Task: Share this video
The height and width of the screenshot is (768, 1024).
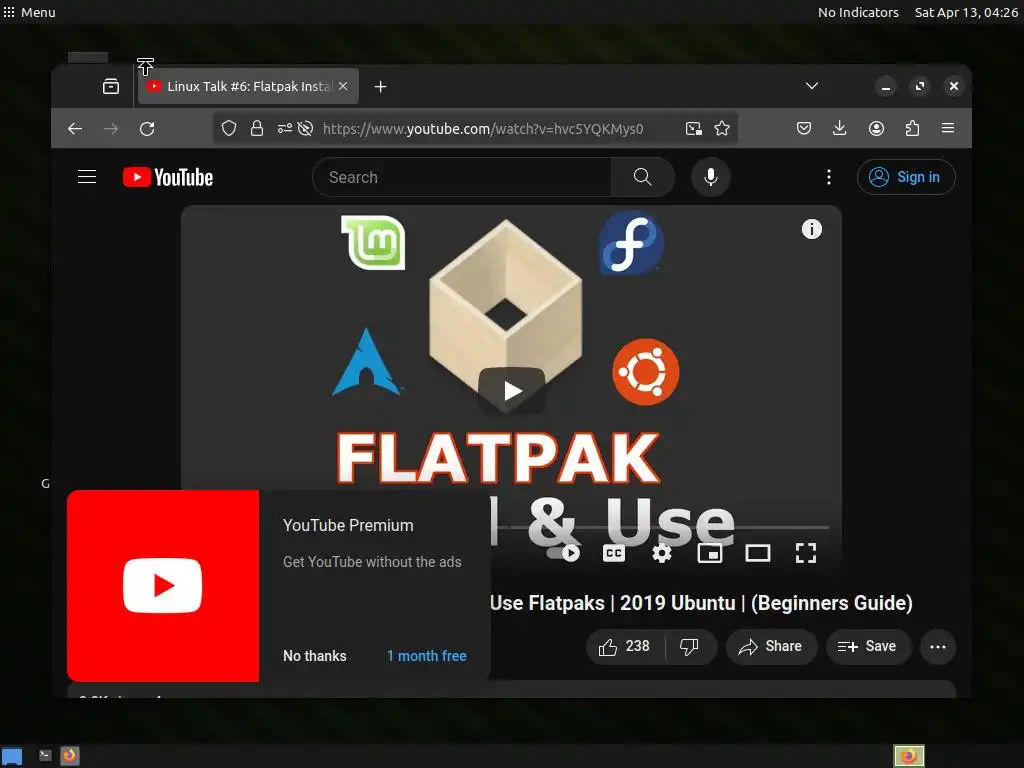Action: coord(771,647)
